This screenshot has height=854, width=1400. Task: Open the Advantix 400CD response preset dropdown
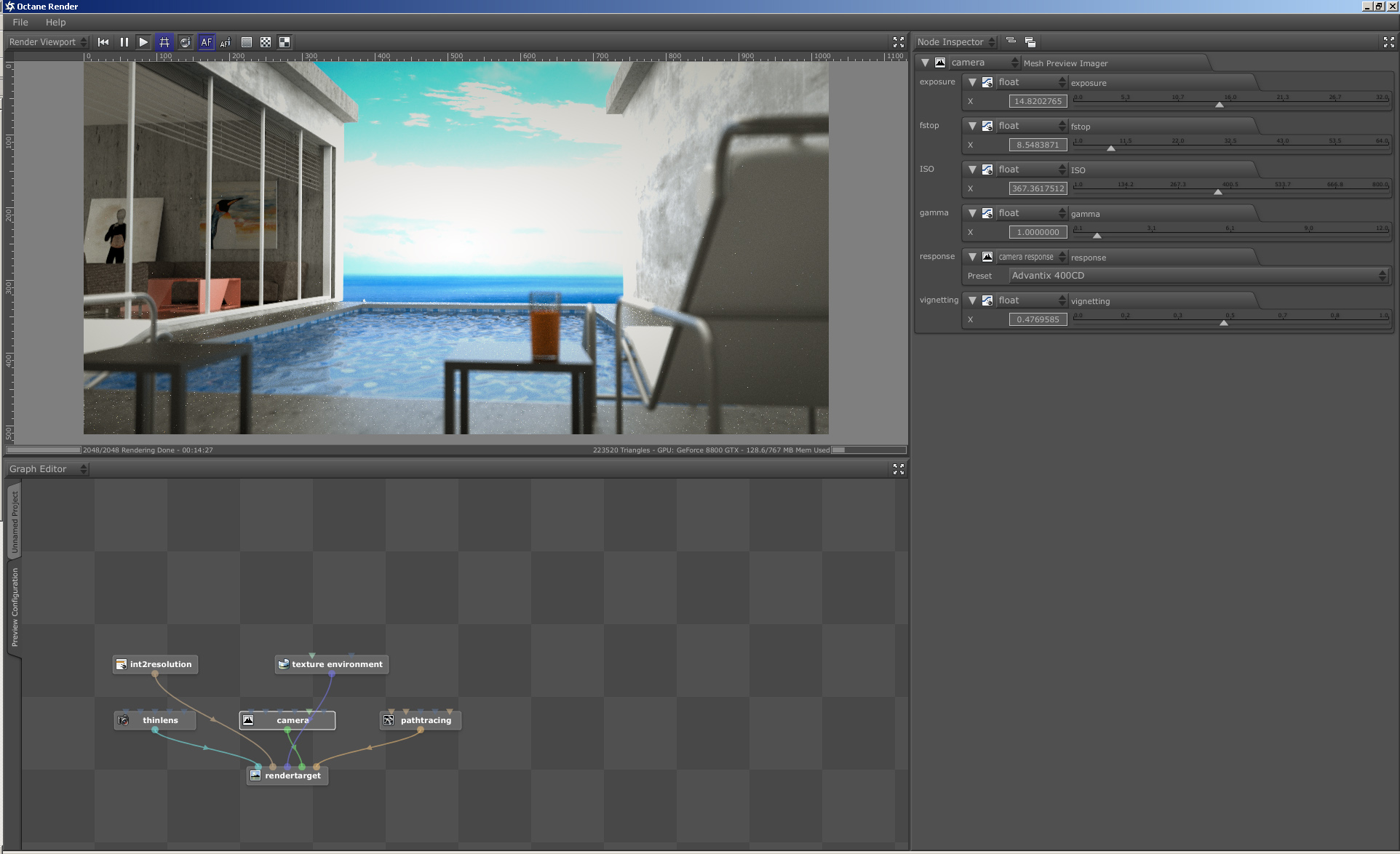(1198, 276)
